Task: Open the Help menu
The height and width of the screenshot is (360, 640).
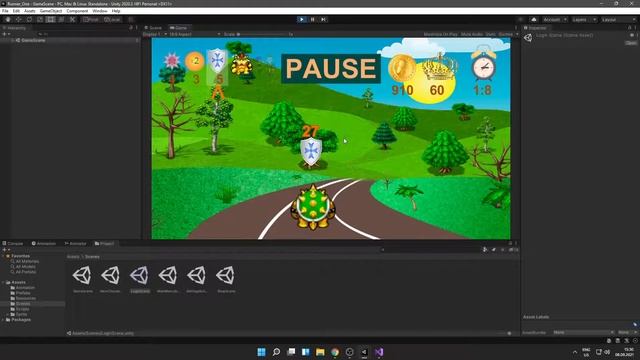Action: point(116,11)
